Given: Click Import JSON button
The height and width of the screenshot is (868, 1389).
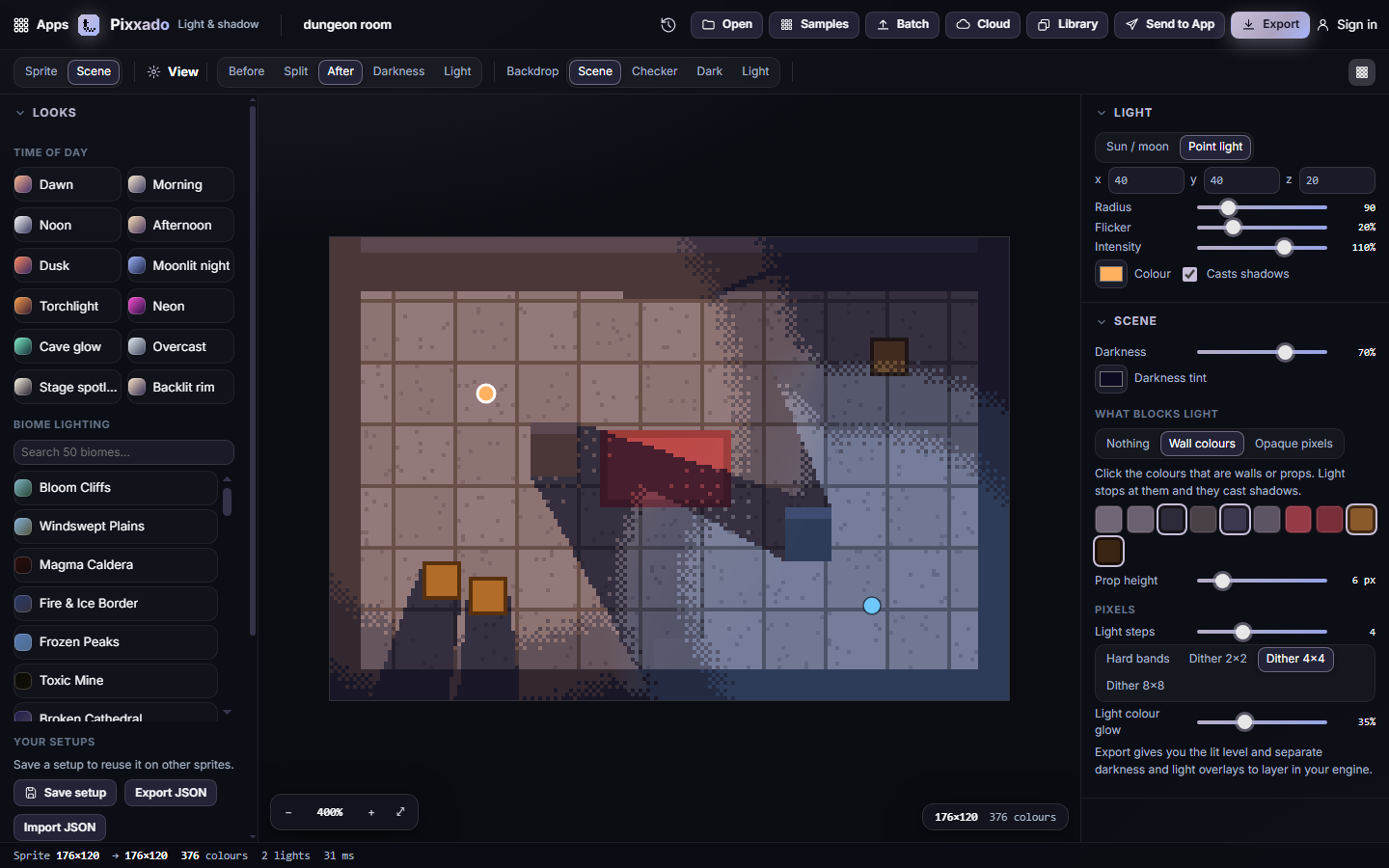Looking at the screenshot, I should tap(60, 827).
